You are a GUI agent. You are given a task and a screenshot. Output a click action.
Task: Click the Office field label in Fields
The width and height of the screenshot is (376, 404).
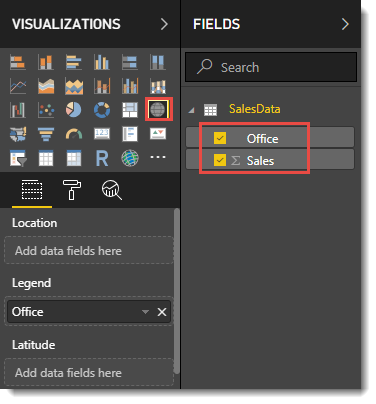(262, 139)
